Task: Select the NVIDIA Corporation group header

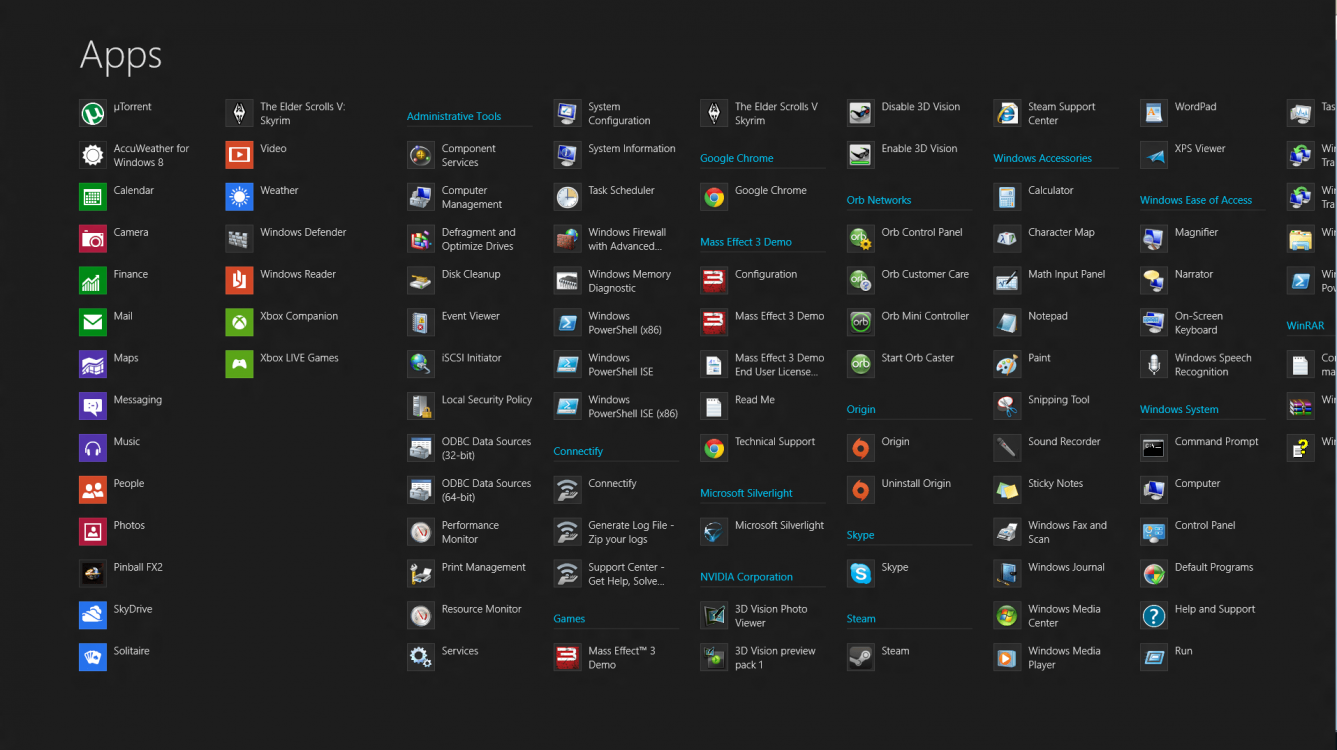Action: (x=746, y=577)
